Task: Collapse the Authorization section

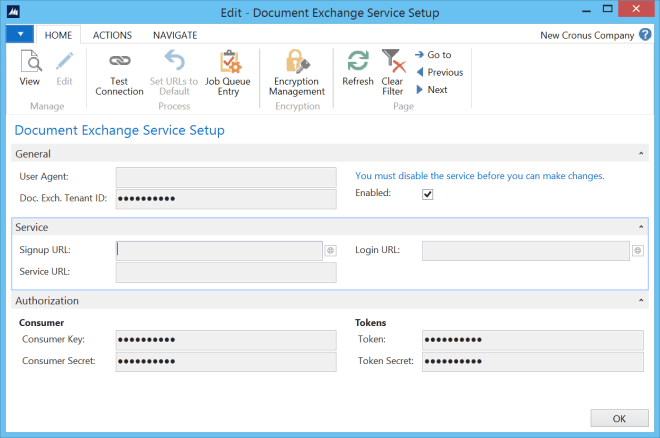Action: 641,300
